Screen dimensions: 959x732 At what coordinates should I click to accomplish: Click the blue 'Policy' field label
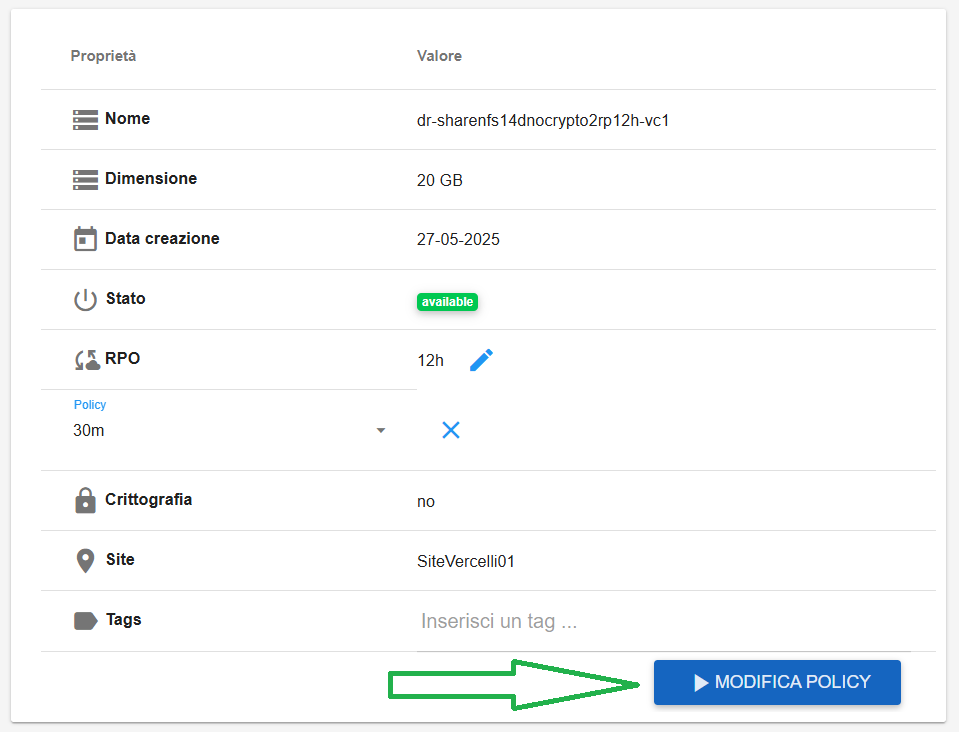[x=90, y=404]
